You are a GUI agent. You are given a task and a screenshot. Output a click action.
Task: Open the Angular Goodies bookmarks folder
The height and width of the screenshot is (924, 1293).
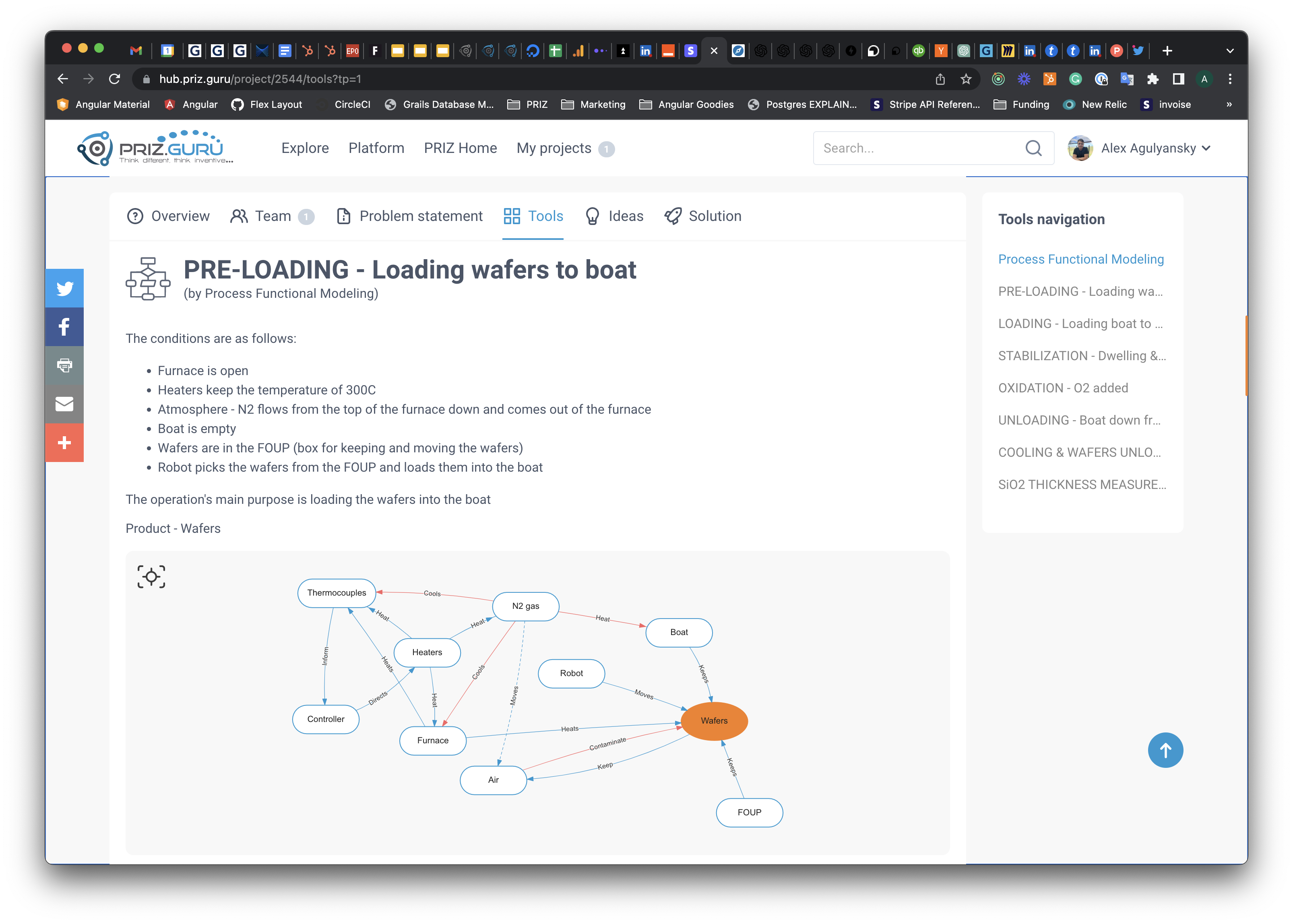686,105
